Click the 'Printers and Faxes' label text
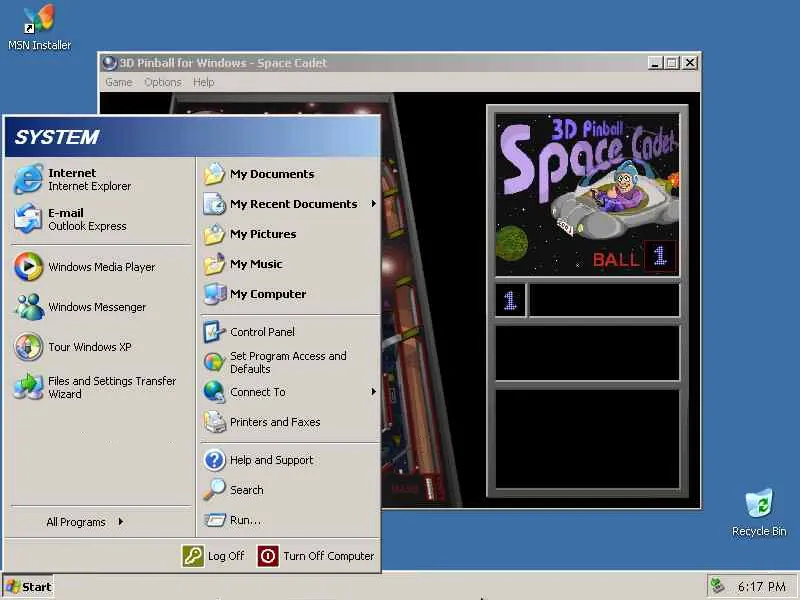 click(275, 422)
